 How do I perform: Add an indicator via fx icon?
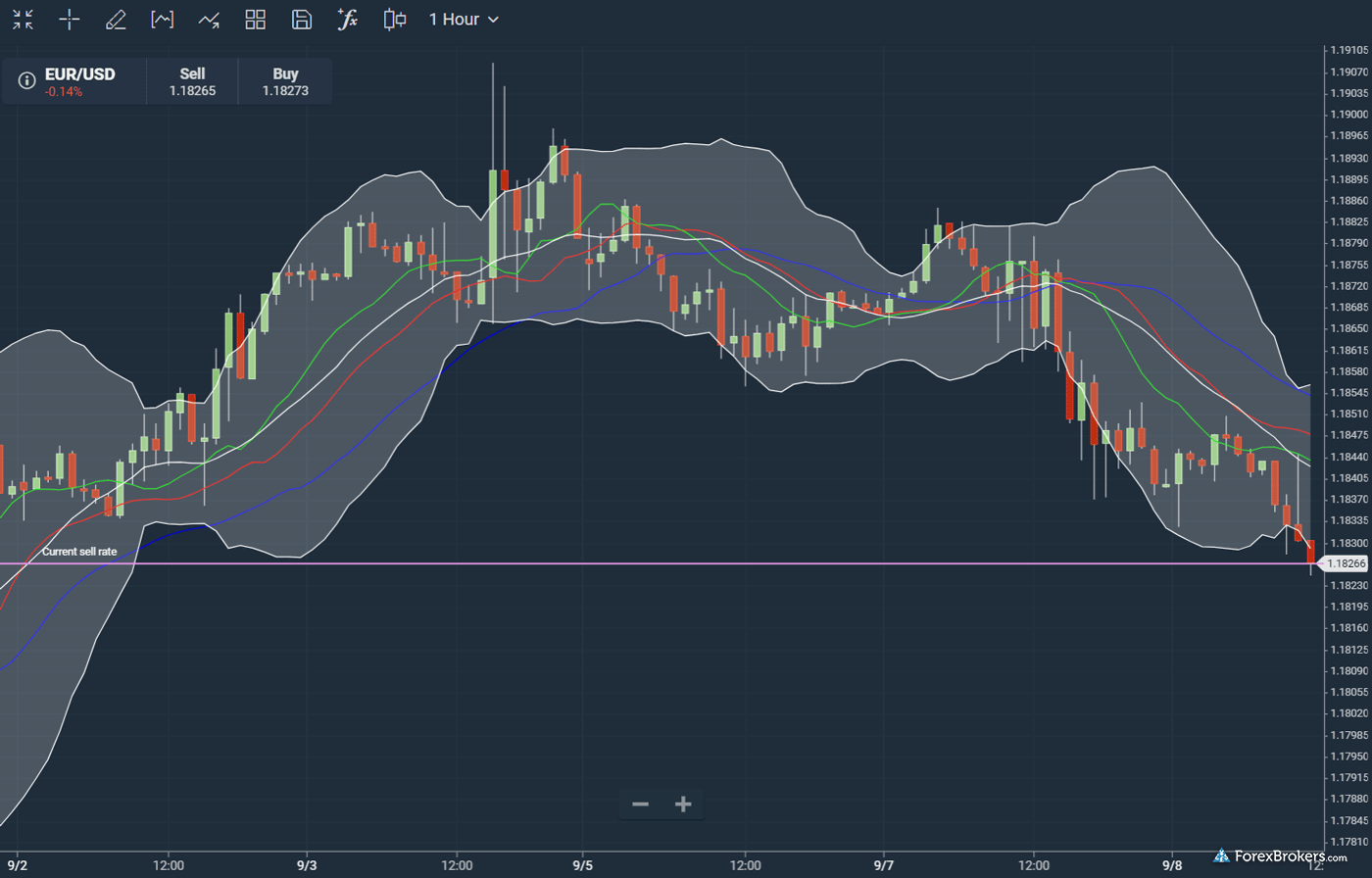(348, 20)
